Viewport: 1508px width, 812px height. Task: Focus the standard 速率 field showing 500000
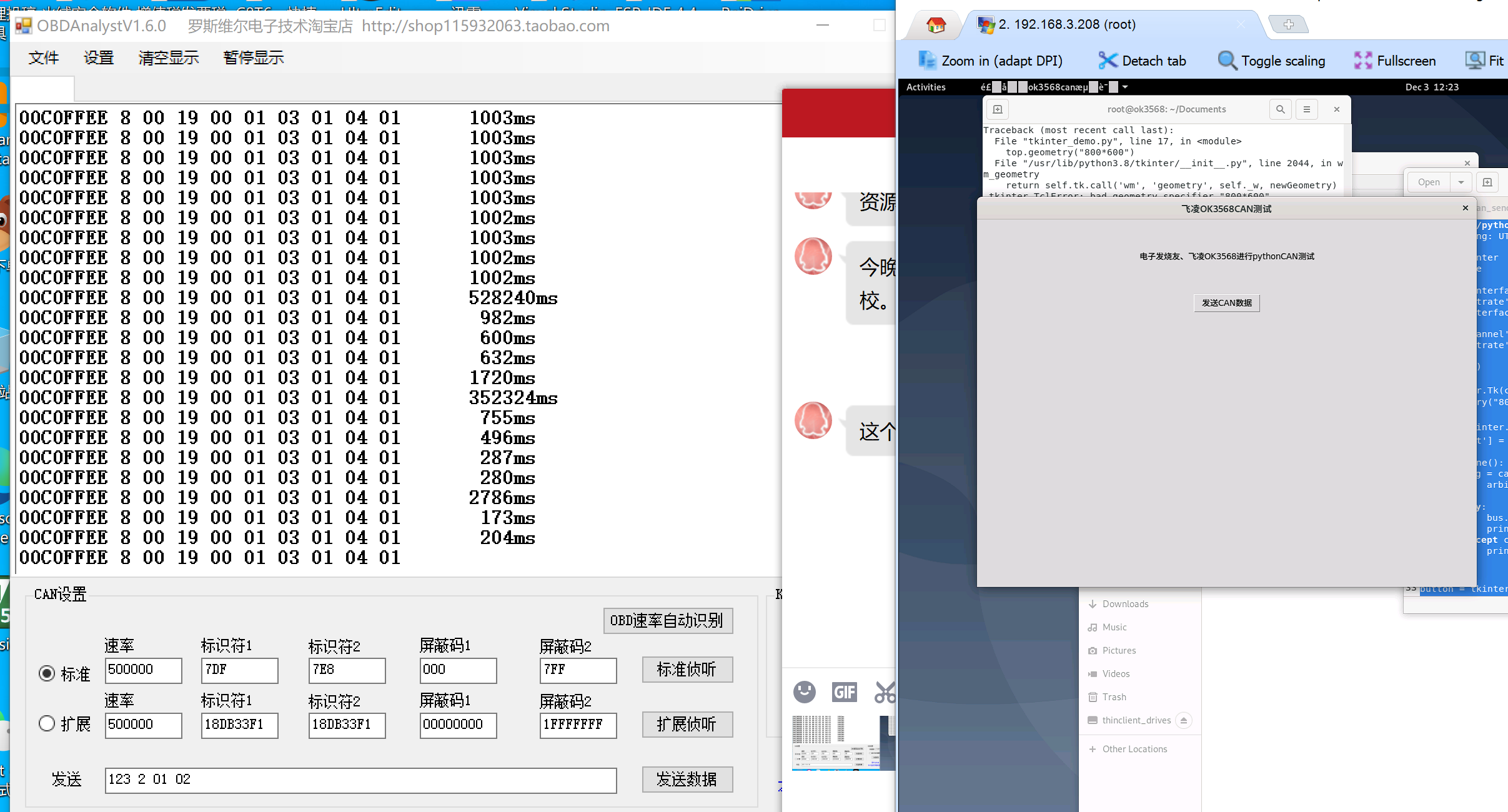(143, 670)
